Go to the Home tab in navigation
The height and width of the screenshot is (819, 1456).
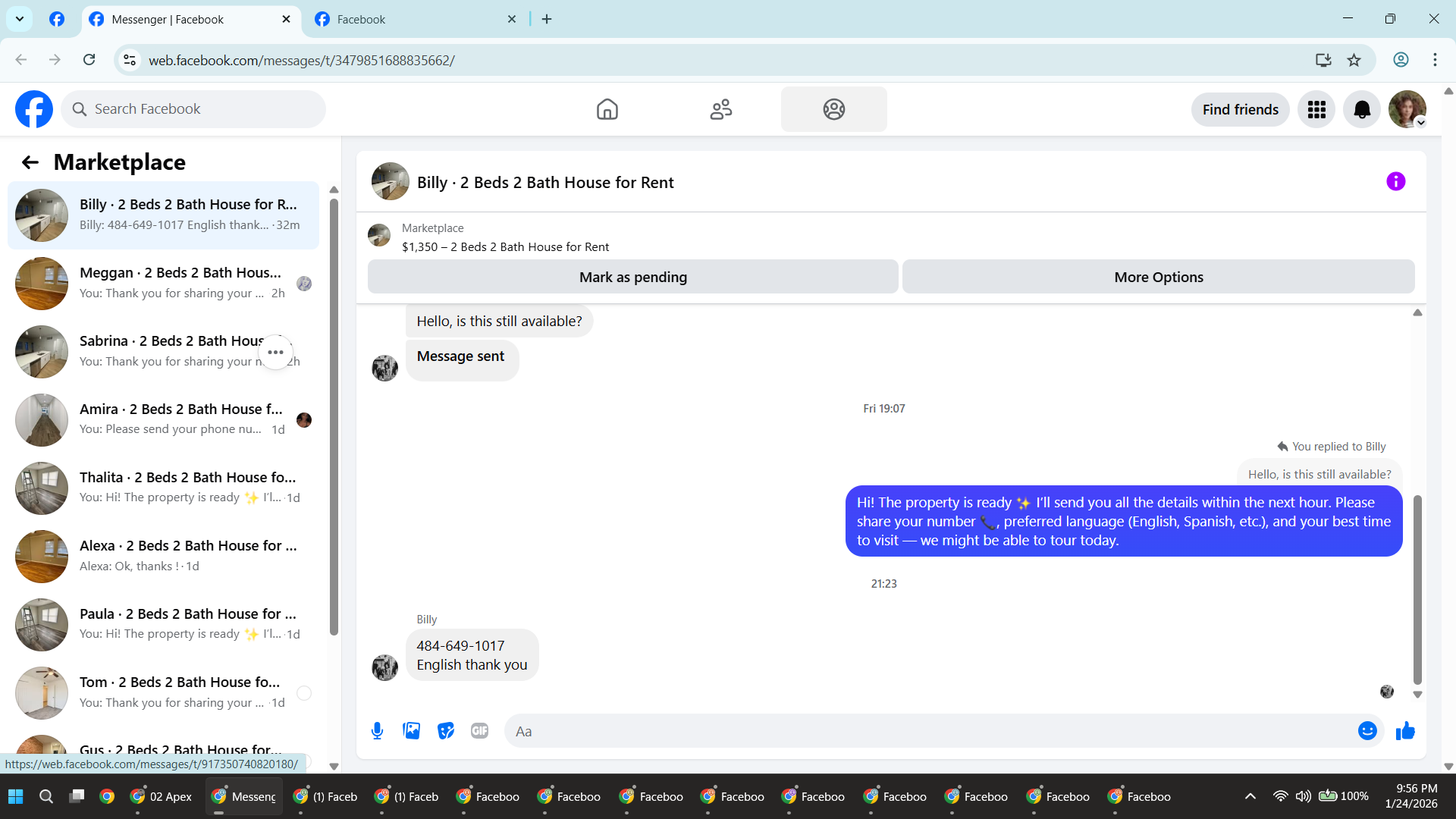coord(607,110)
